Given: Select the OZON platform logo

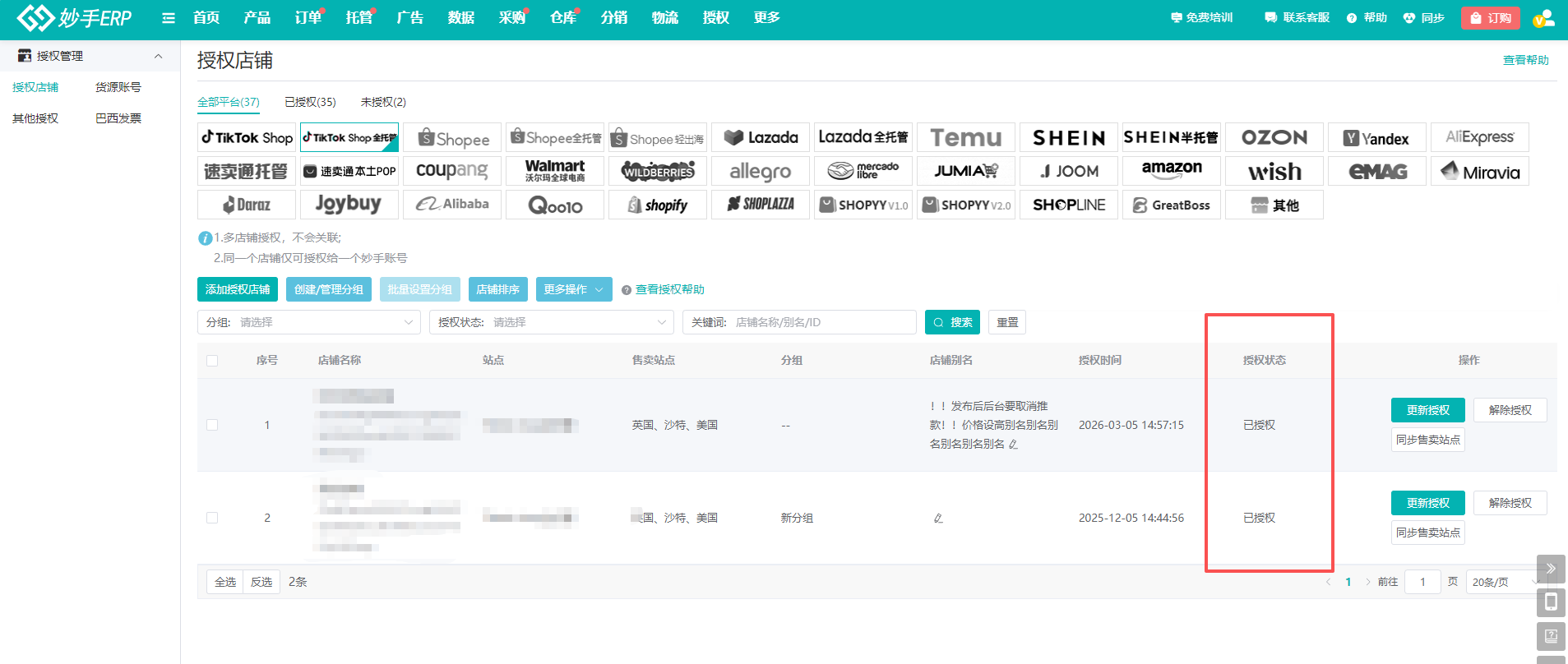Looking at the screenshot, I should pyautogui.click(x=1274, y=137).
